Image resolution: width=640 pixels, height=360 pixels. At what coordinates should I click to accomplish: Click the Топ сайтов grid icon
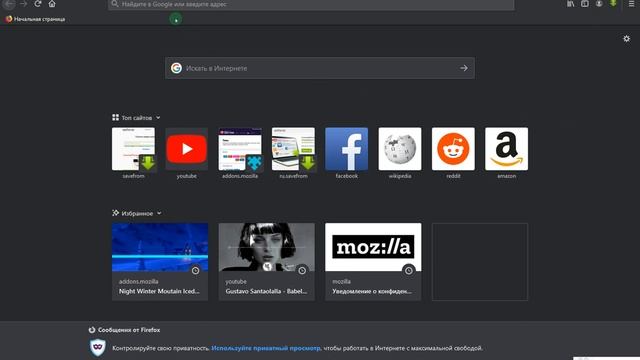[116, 118]
